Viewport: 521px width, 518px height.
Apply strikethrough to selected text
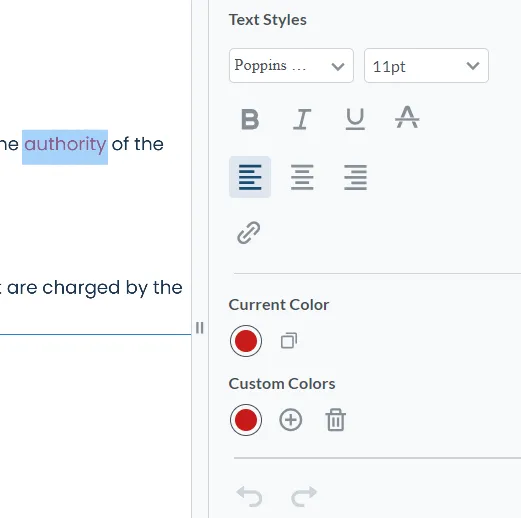pos(407,117)
